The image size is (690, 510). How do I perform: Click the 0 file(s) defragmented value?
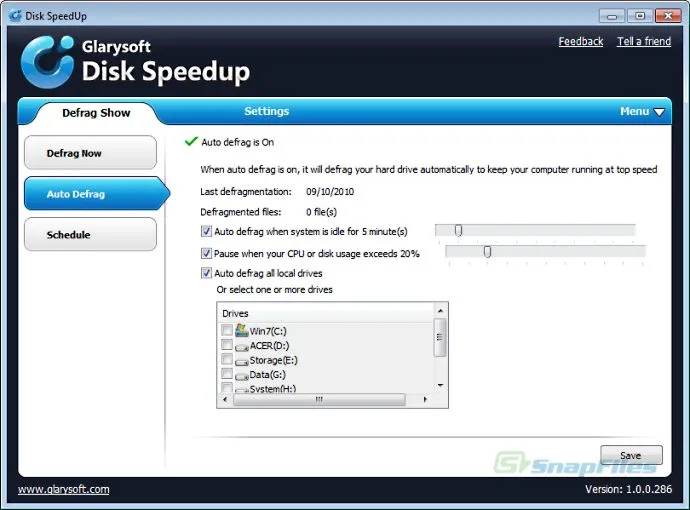coord(321,212)
